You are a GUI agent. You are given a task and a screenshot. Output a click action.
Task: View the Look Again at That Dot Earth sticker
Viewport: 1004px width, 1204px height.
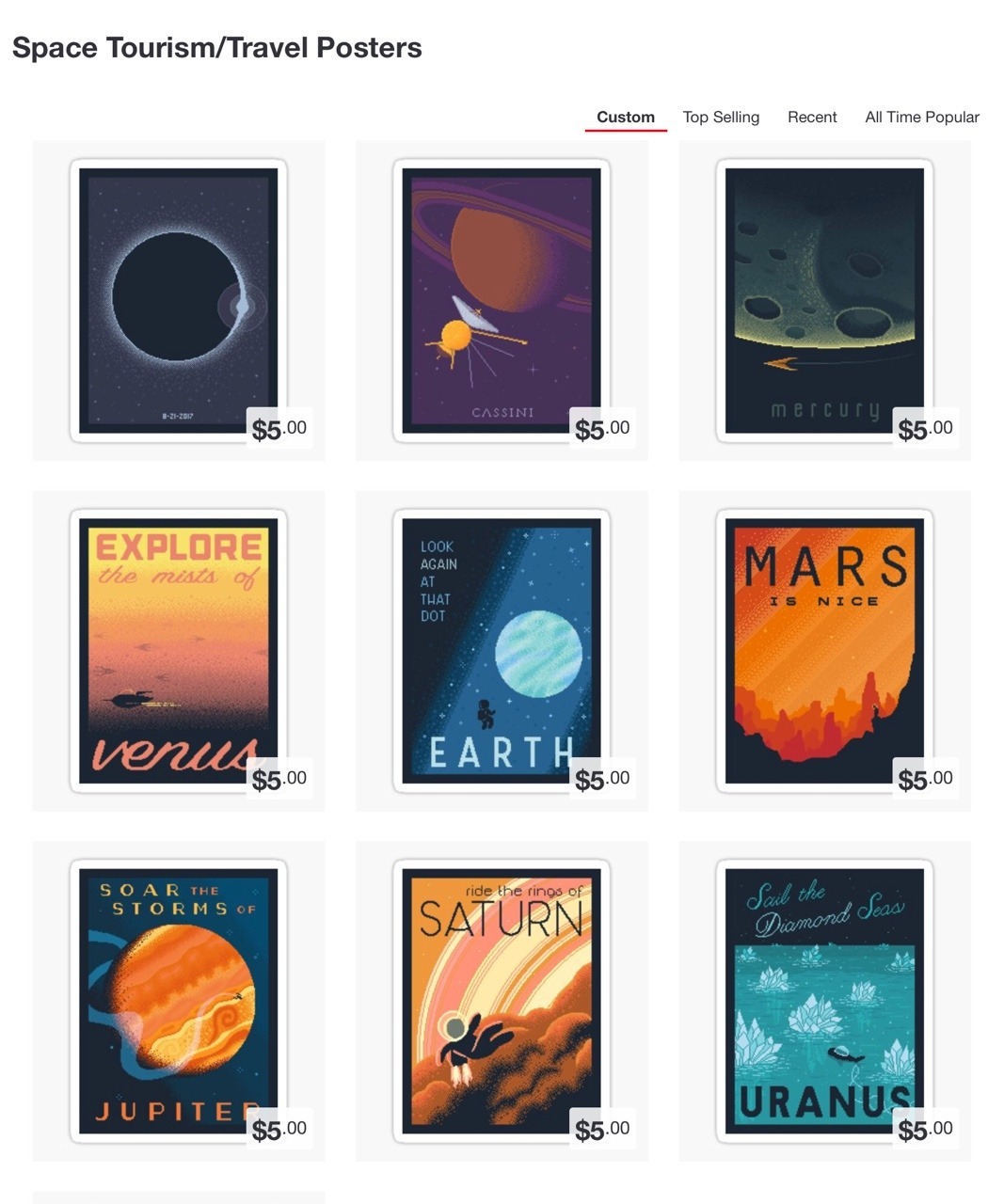click(x=502, y=651)
